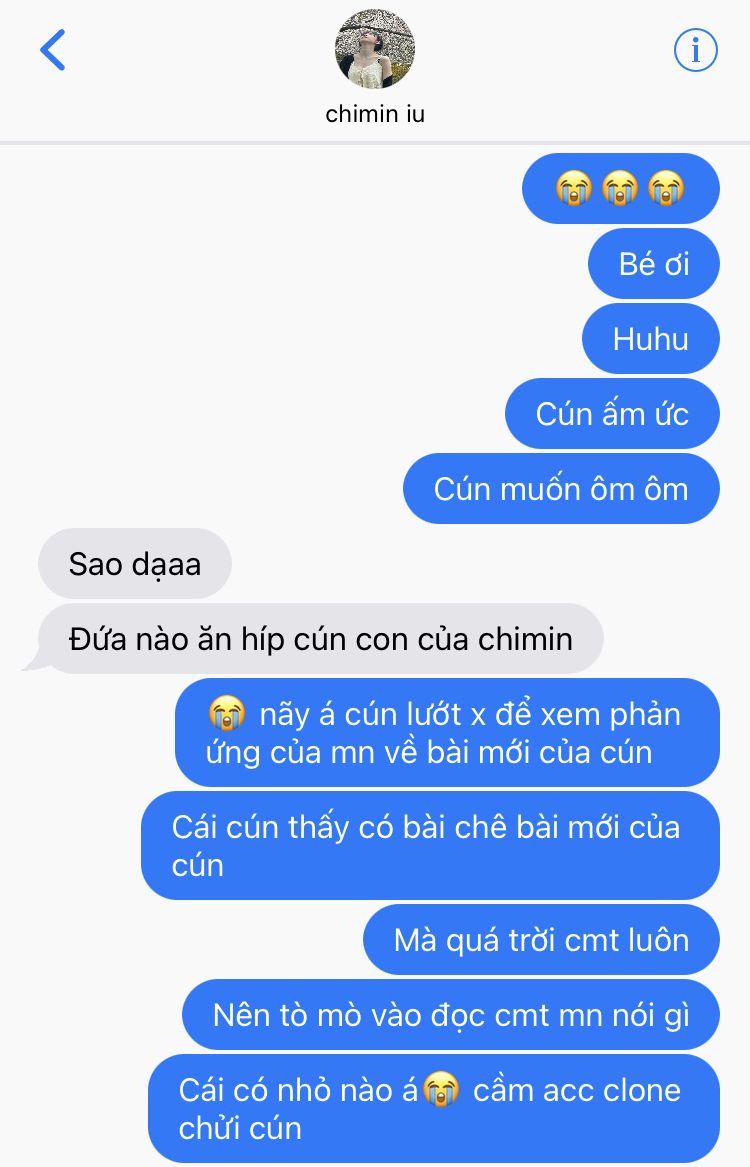Select the 'Bé ơi' message bubble

coord(653,263)
